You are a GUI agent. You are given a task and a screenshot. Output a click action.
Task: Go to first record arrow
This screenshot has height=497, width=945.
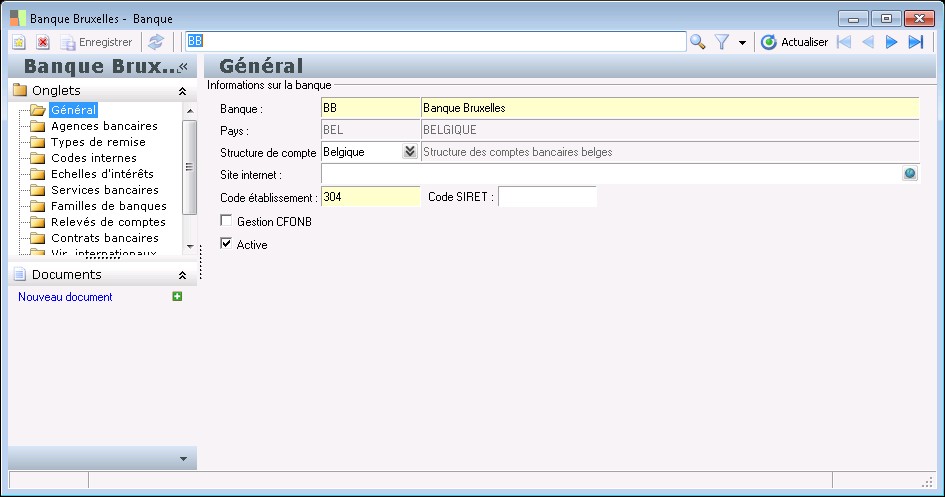click(x=844, y=42)
